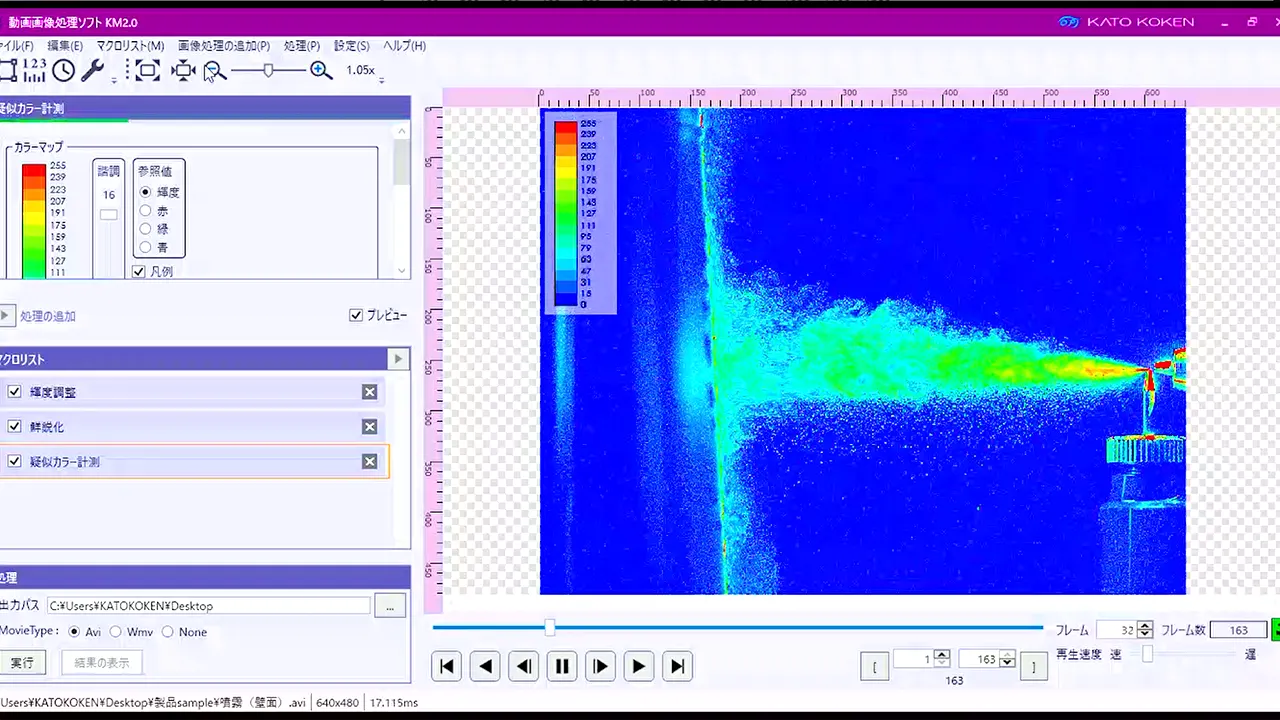The height and width of the screenshot is (720, 1280).
Task: Click the 実行 execute button
Action: point(22,662)
